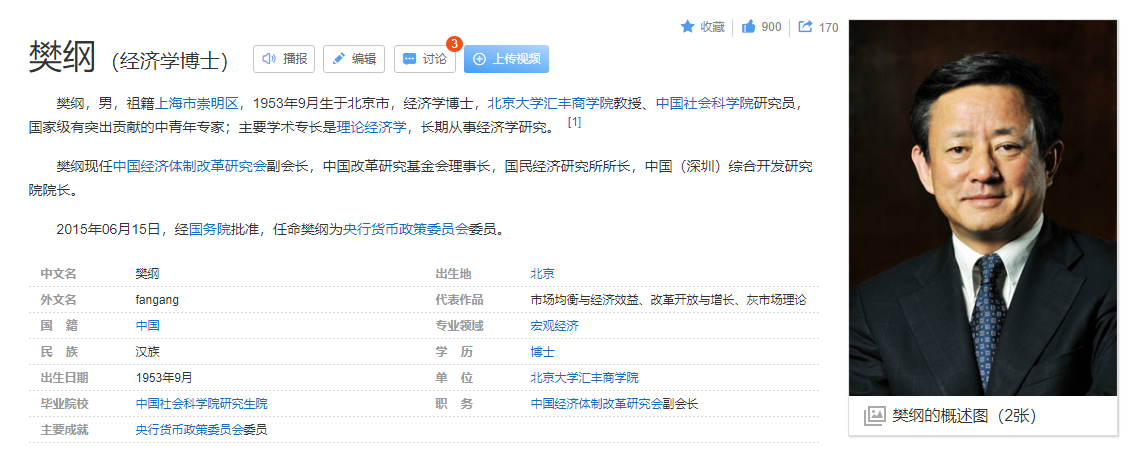Open the 国务院 link
1135x455 pixels.
[210, 229]
